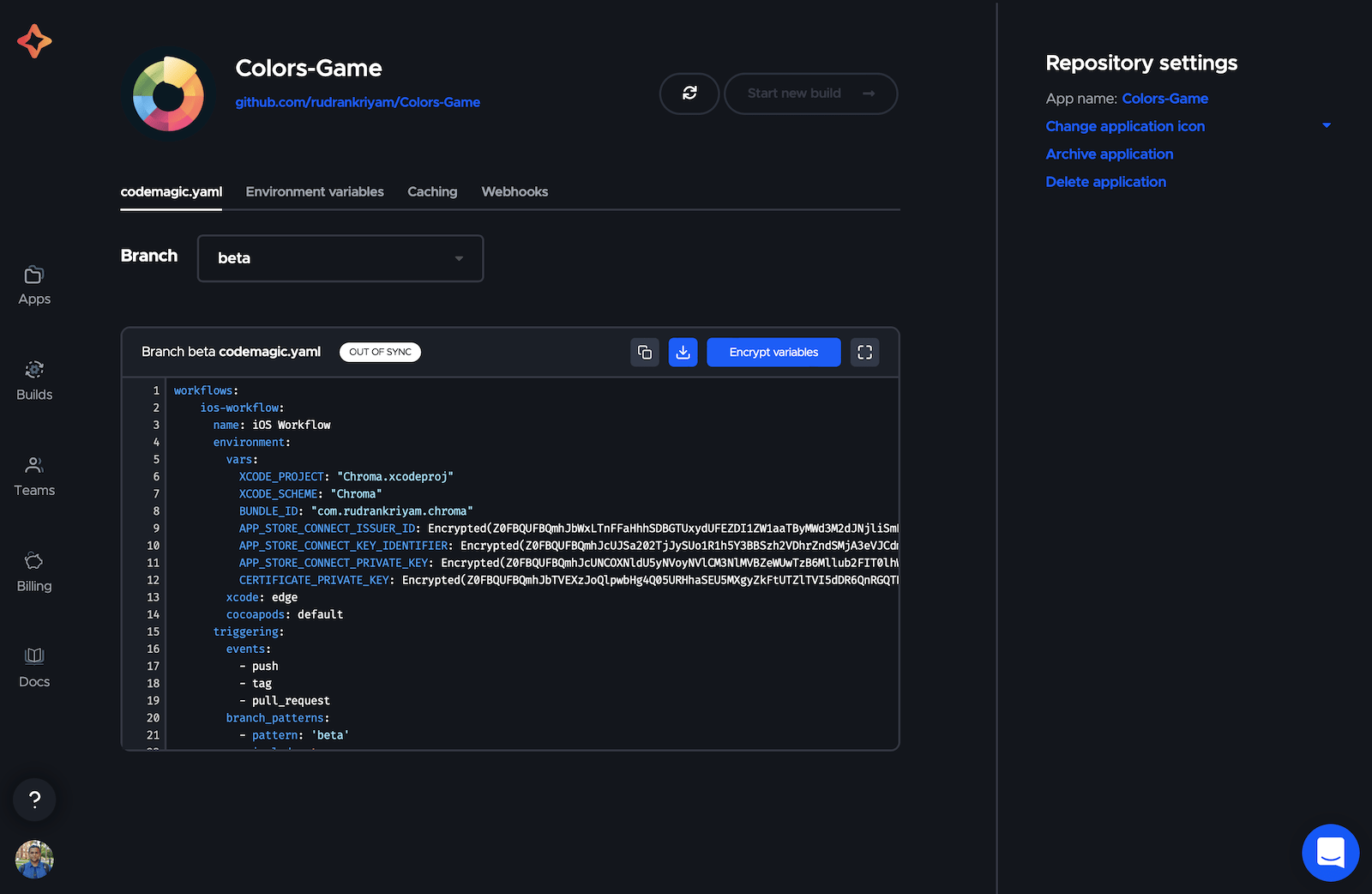The height and width of the screenshot is (894, 1372).
Task: Click the Colors-Game app icon
Action: pos(168,94)
